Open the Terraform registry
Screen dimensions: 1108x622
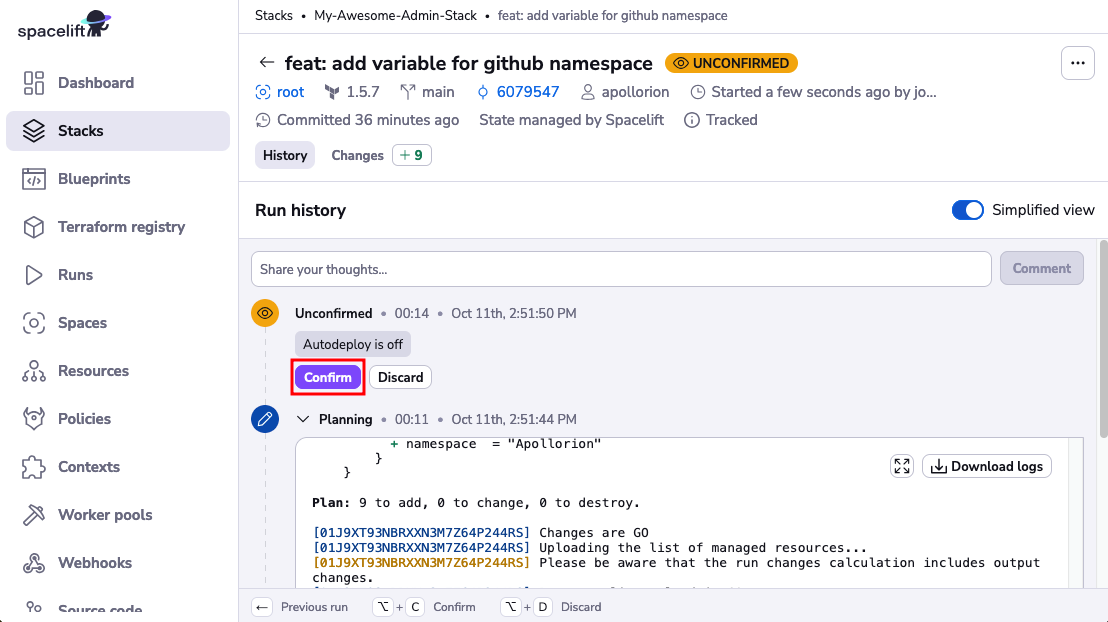34,227
